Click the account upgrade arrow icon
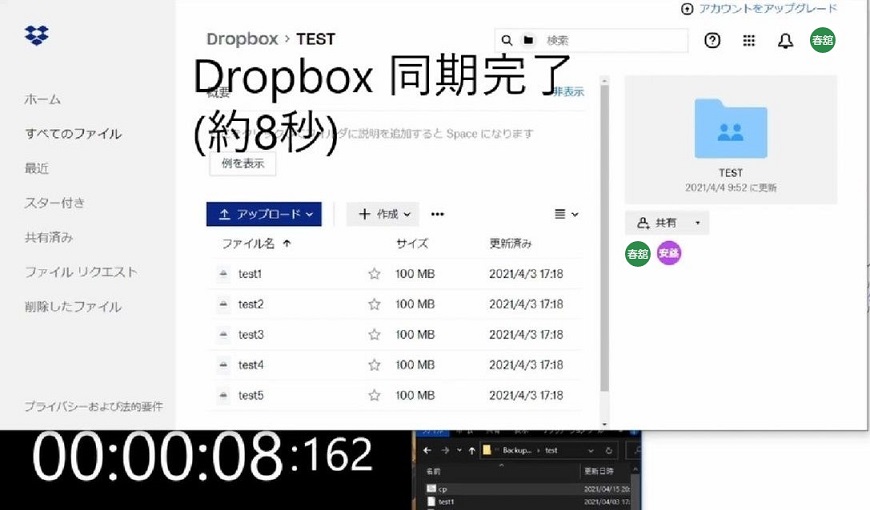This screenshot has height=510, width=870. pos(687,9)
